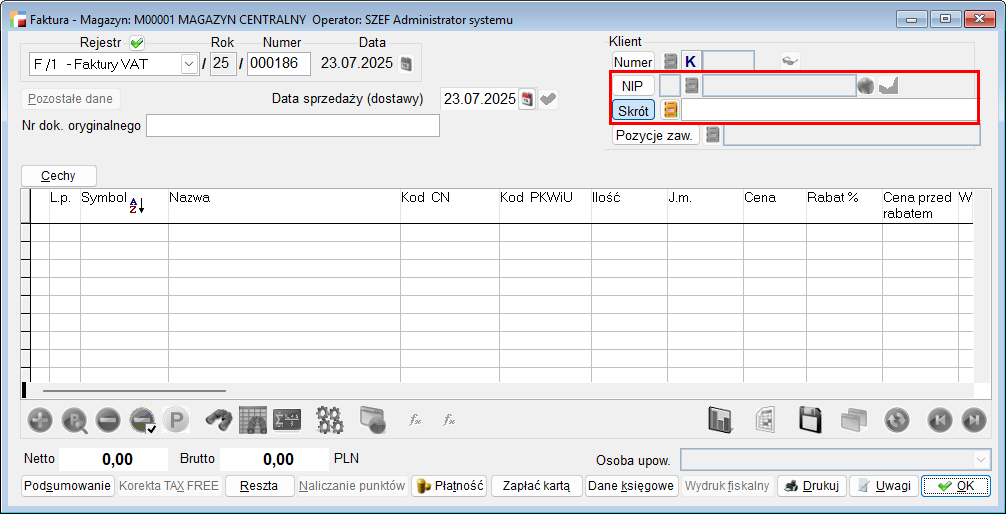Click the Nr dok. oryginalnego input field
Image resolution: width=1006 pixels, height=514 pixels.
tap(293, 126)
